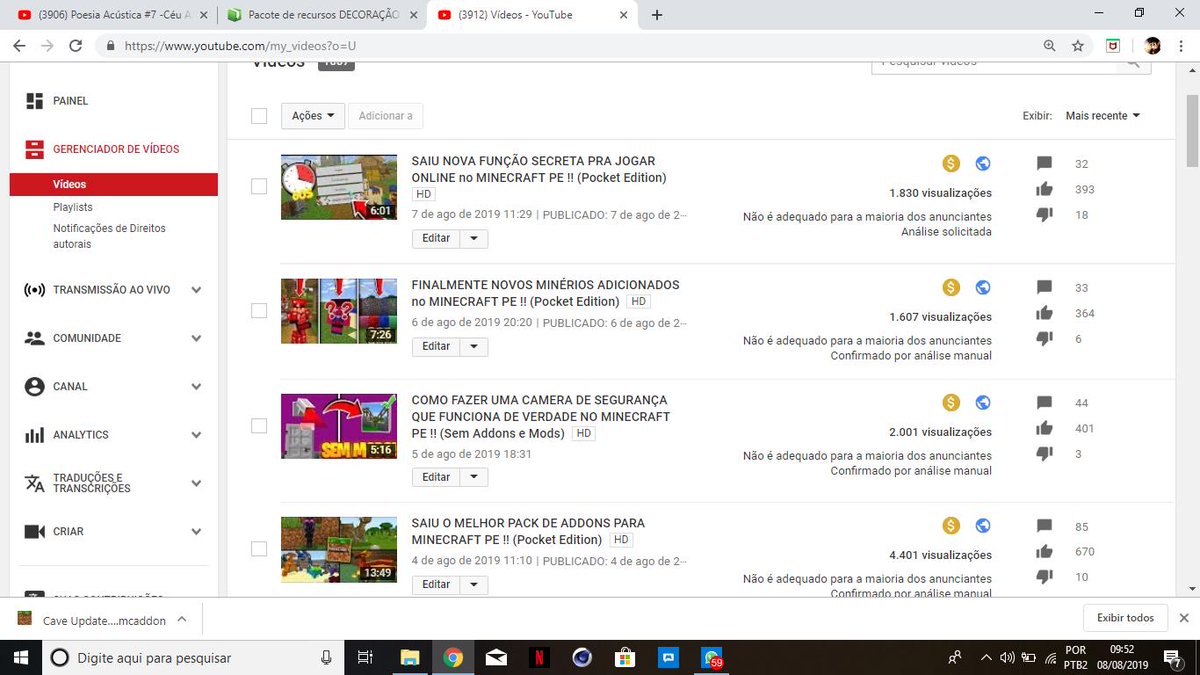
Task: Click Exibir todos downloads button
Action: point(1125,618)
